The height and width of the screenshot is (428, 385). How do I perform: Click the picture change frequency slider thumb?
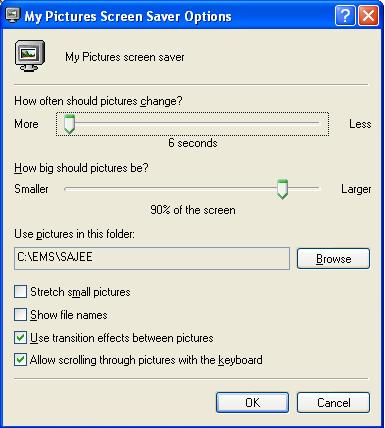coord(69,124)
